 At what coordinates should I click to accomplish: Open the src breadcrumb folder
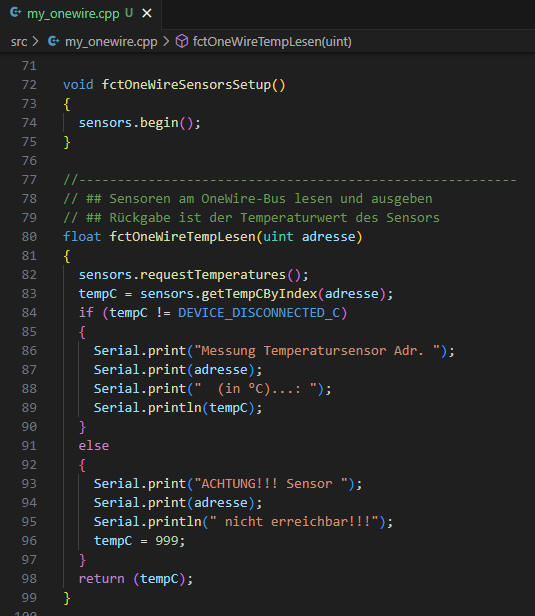click(19, 42)
